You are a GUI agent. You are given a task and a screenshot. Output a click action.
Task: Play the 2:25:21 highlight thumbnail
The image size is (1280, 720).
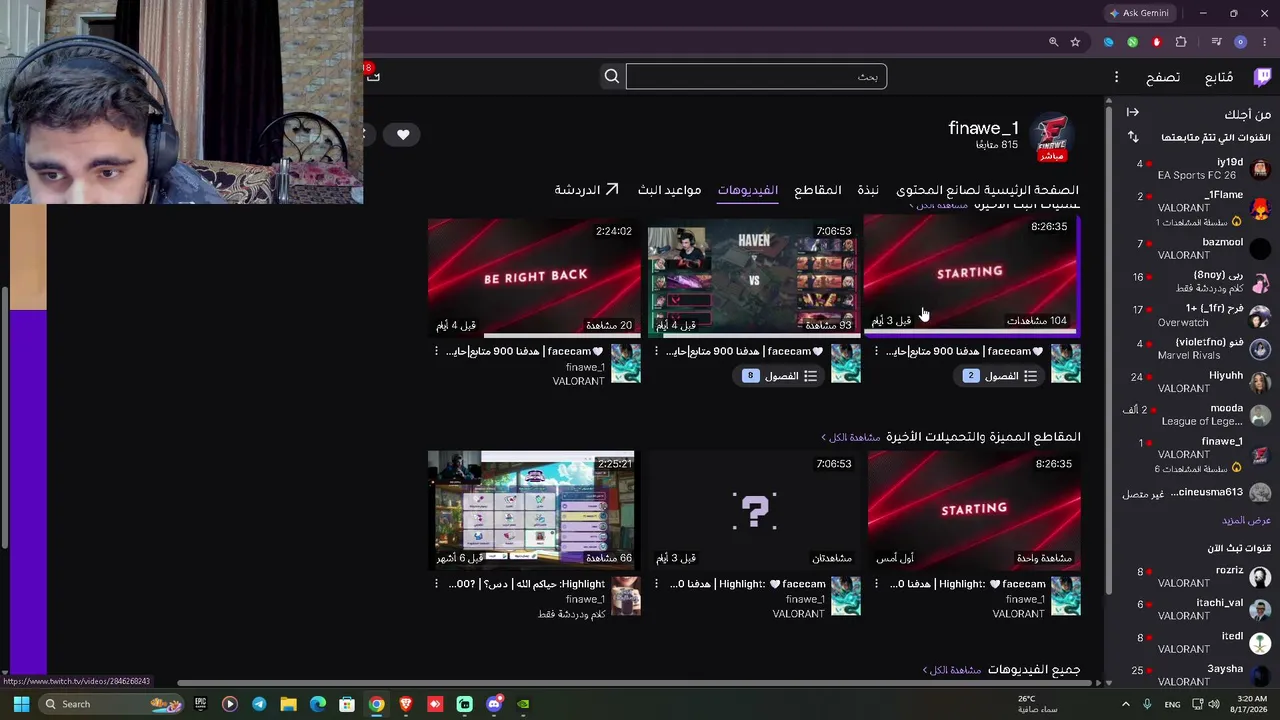tap(534, 511)
